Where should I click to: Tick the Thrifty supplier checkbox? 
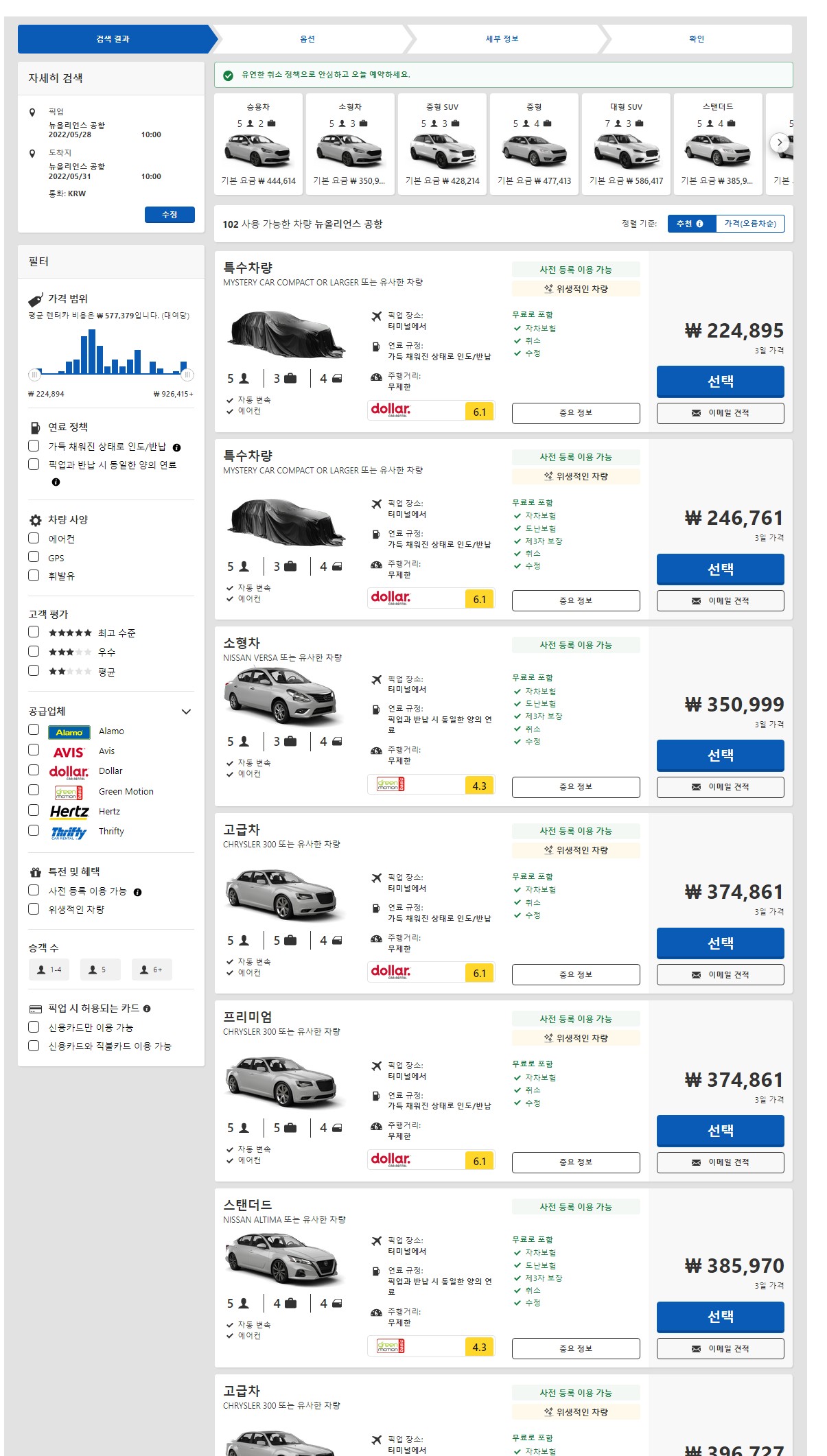[34, 830]
